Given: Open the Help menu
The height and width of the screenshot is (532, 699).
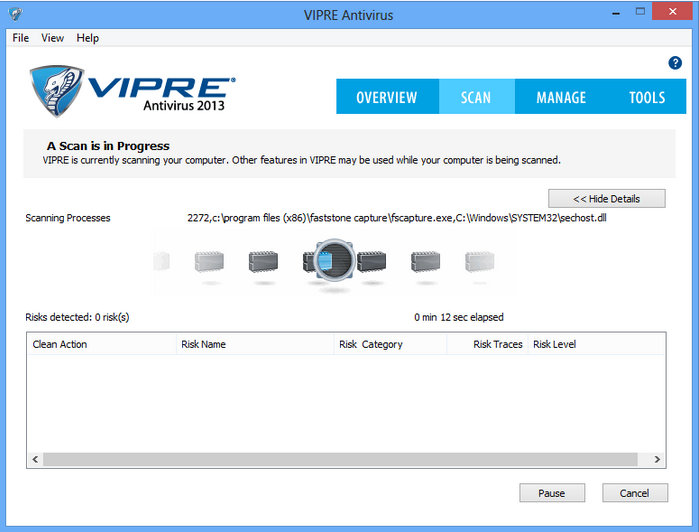Looking at the screenshot, I should [x=87, y=38].
